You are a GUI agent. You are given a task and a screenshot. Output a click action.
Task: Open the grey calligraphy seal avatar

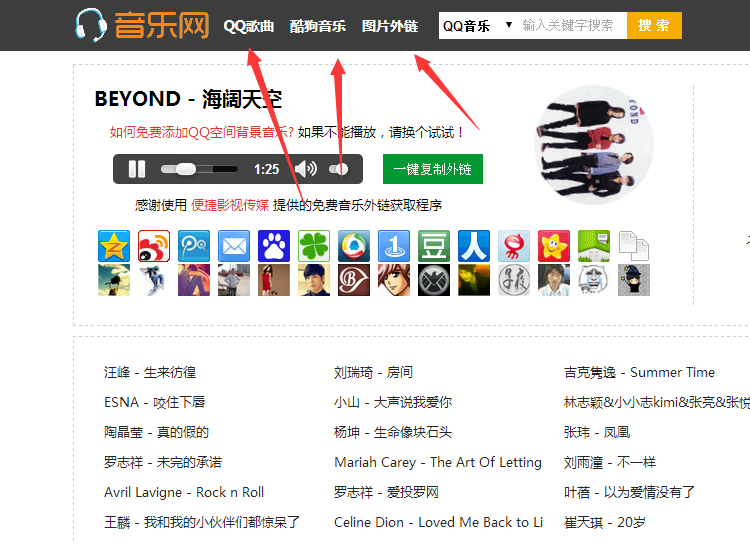514,280
